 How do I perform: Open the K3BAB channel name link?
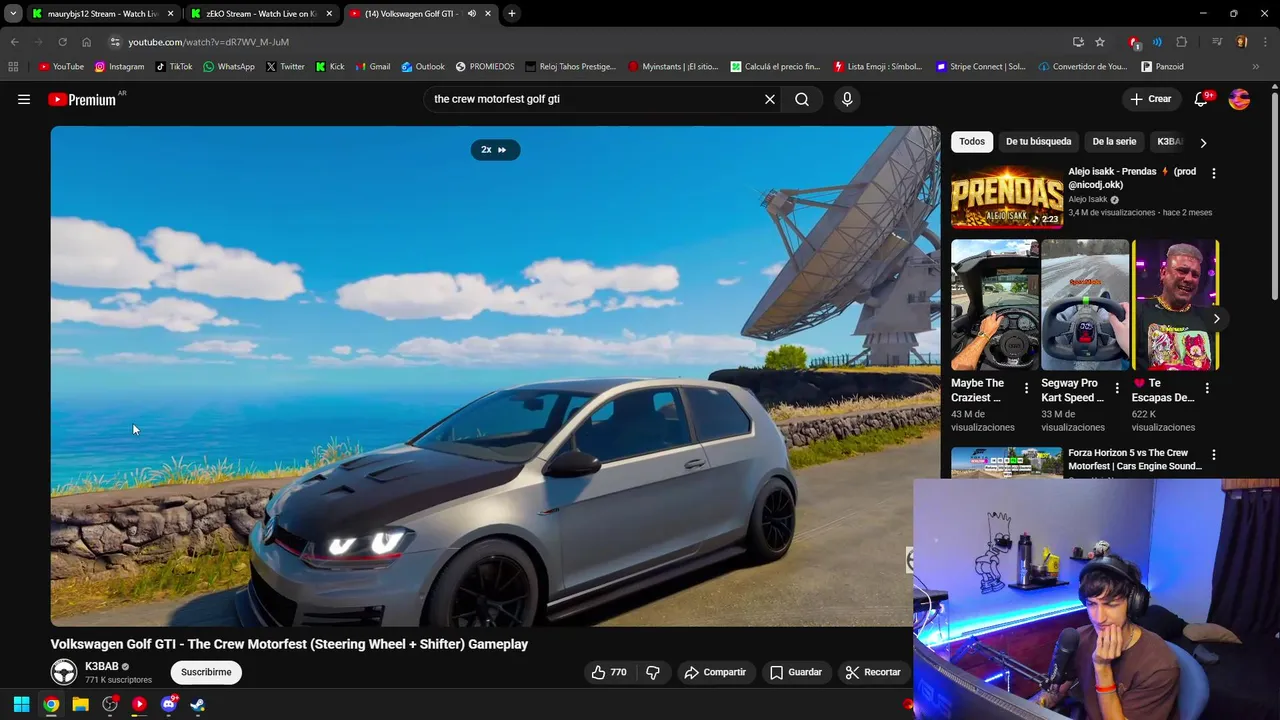(x=102, y=666)
